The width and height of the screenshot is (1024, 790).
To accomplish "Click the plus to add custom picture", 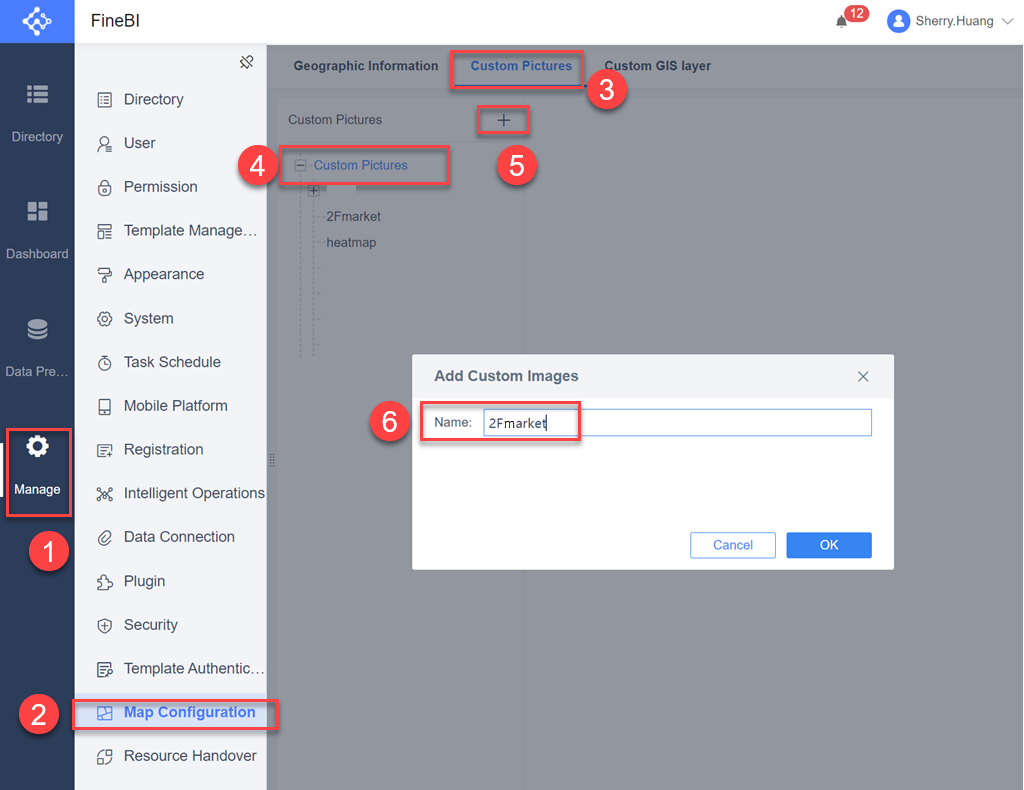I will tap(504, 120).
